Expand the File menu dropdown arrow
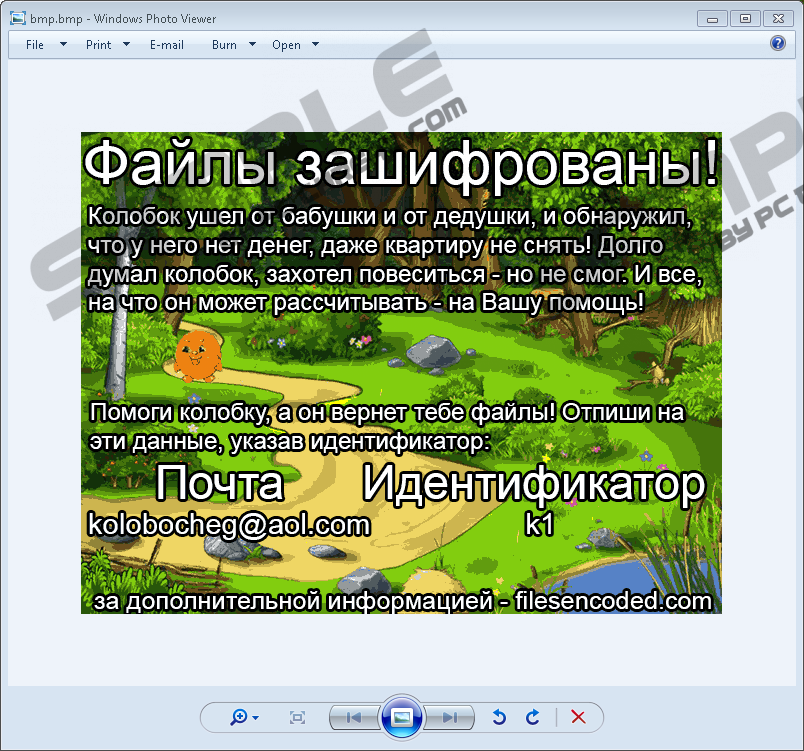 63,45
